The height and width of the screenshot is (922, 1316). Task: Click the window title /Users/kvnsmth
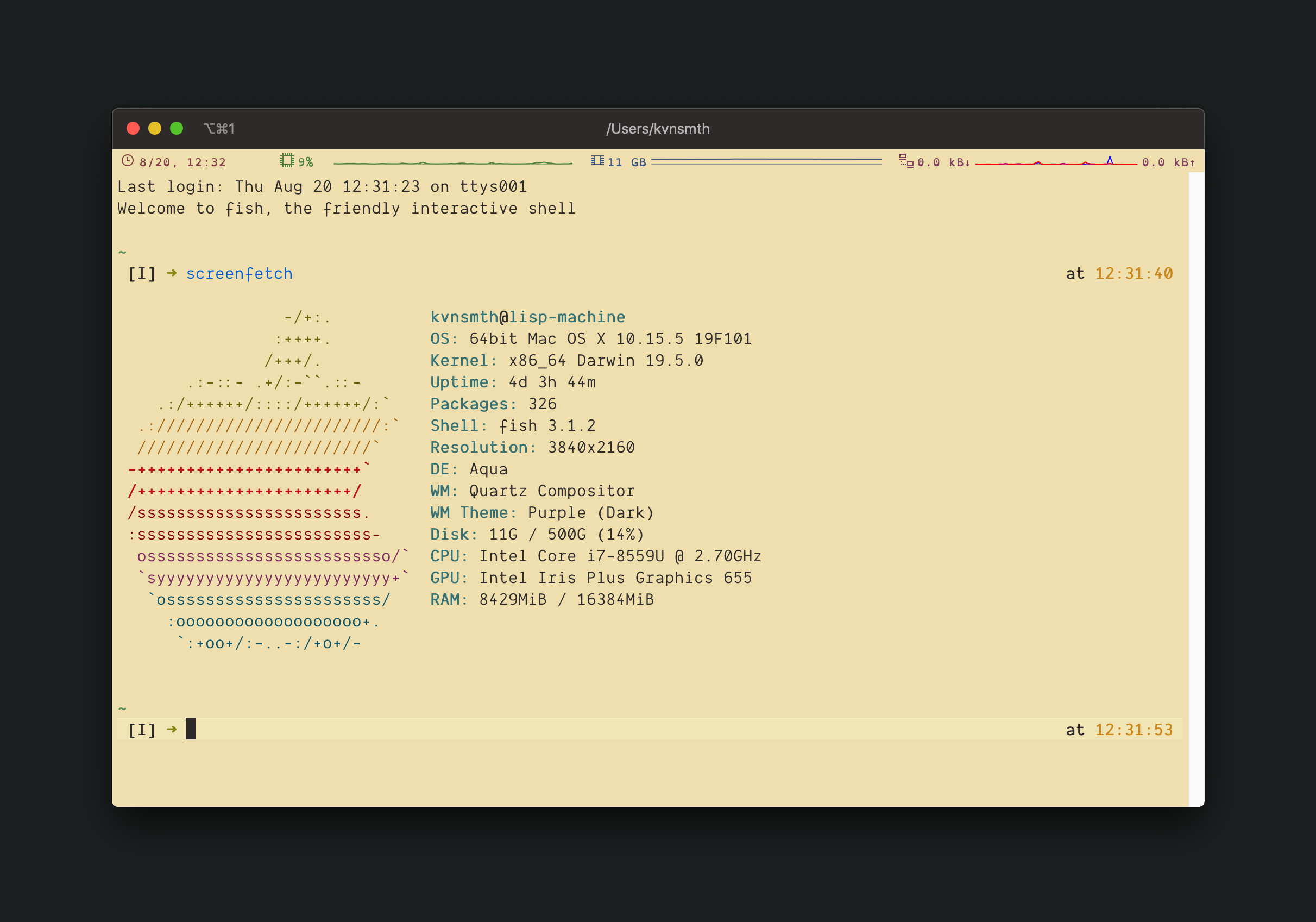pyautogui.click(x=657, y=128)
